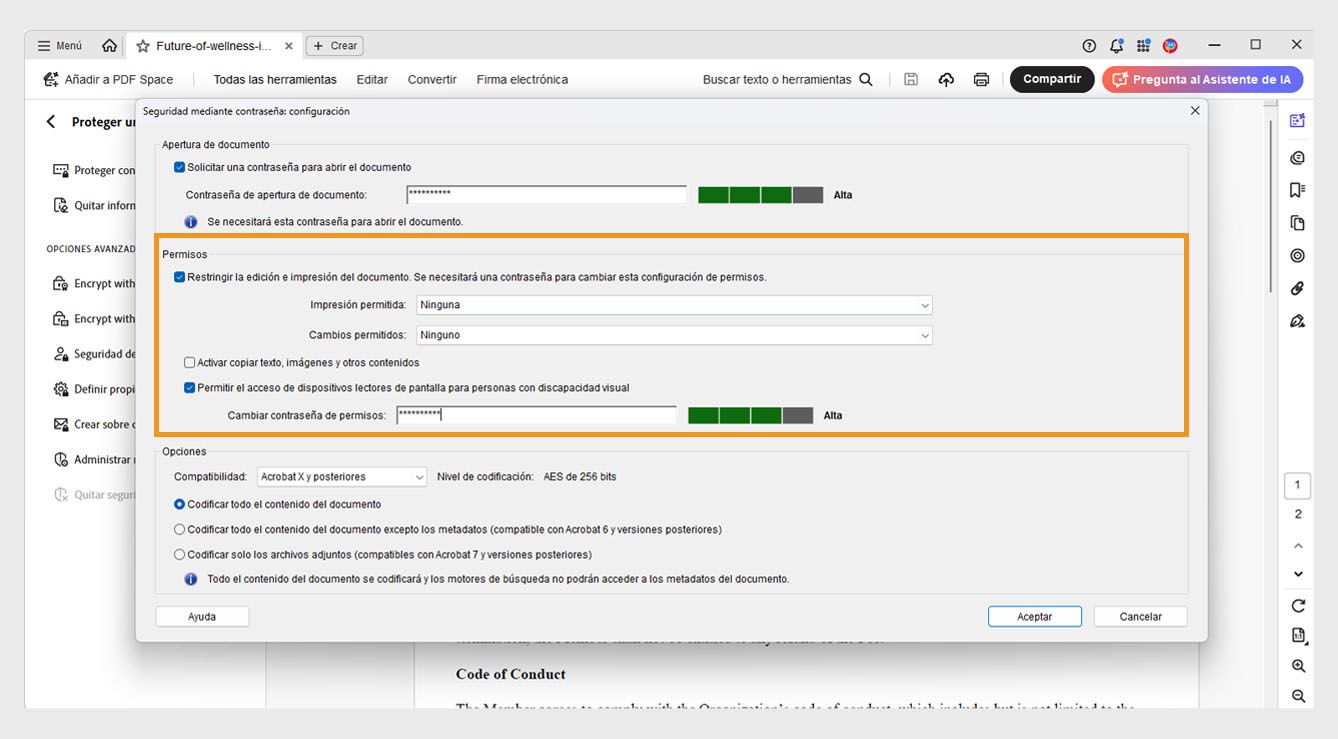Open the comments panel in the right sidebar
Screen dimensions: 1338x739
1297,157
